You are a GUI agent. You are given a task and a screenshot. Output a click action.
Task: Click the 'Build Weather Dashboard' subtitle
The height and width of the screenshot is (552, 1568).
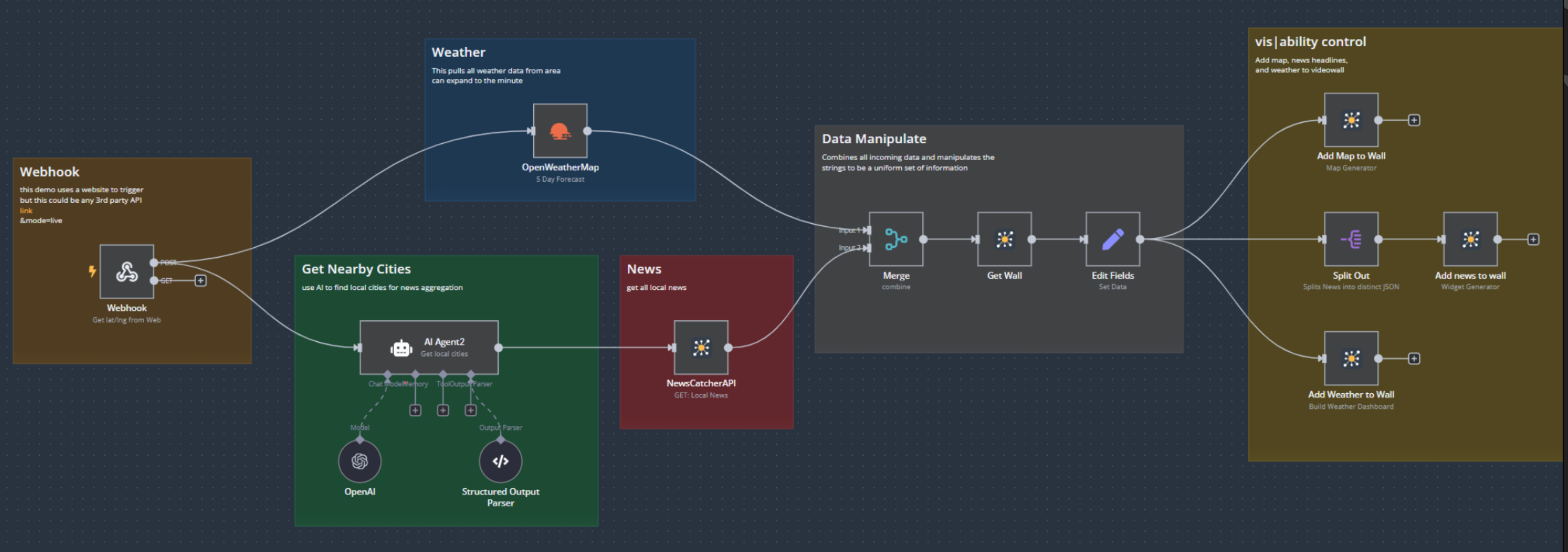click(1351, 406)
